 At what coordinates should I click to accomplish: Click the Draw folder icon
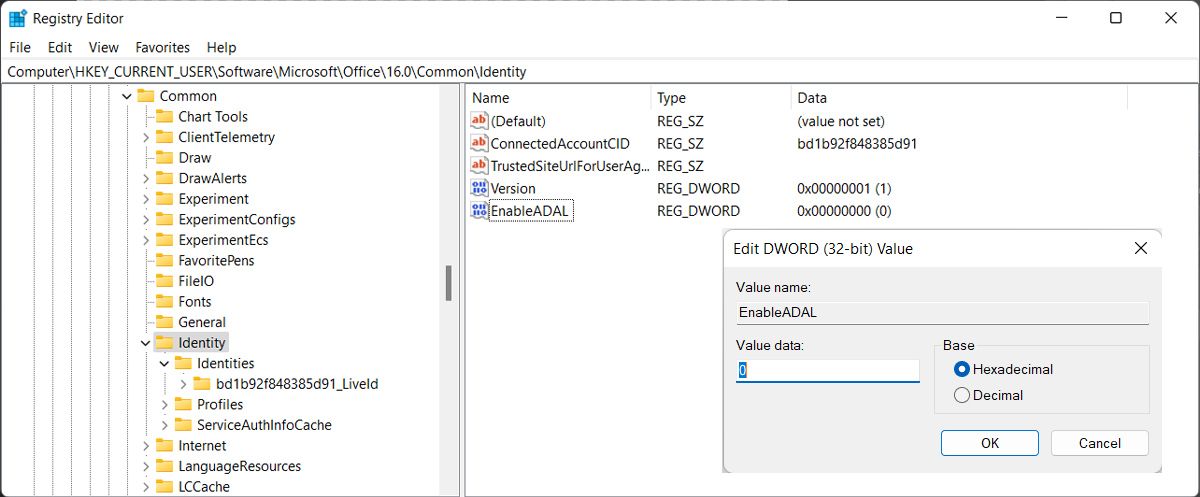[x=165, y=158]
